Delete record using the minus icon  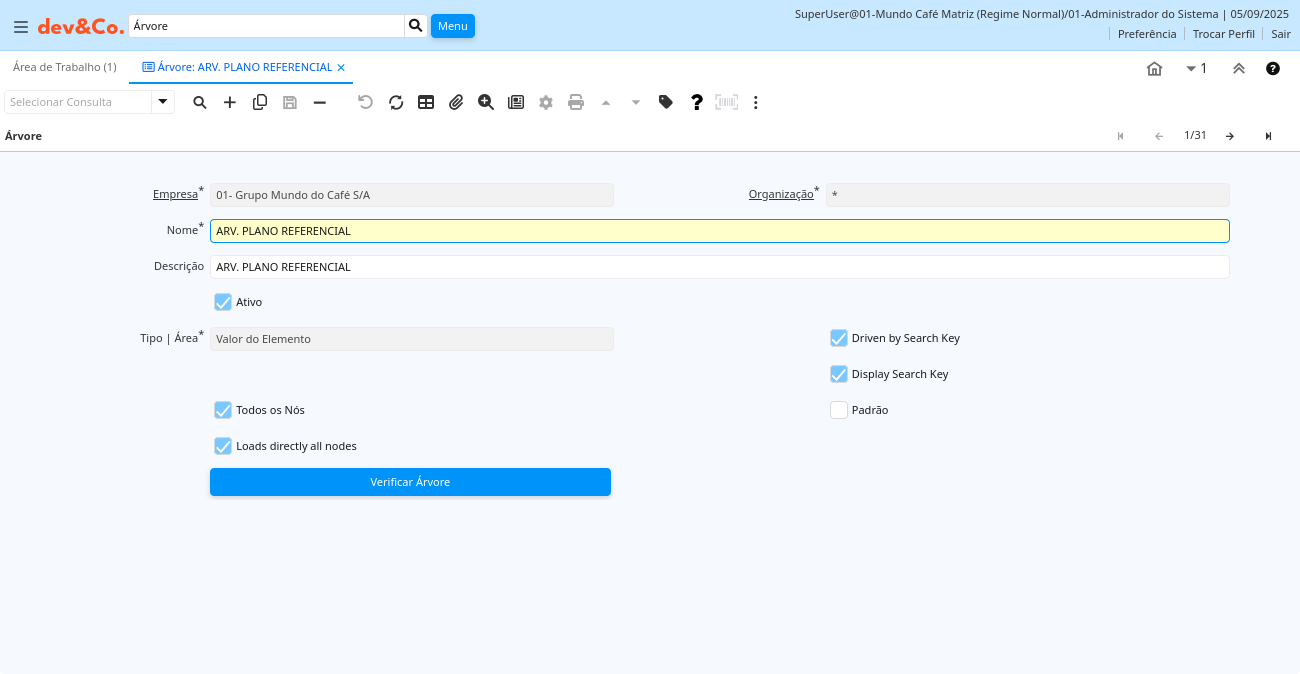click(x=320, y=102)
